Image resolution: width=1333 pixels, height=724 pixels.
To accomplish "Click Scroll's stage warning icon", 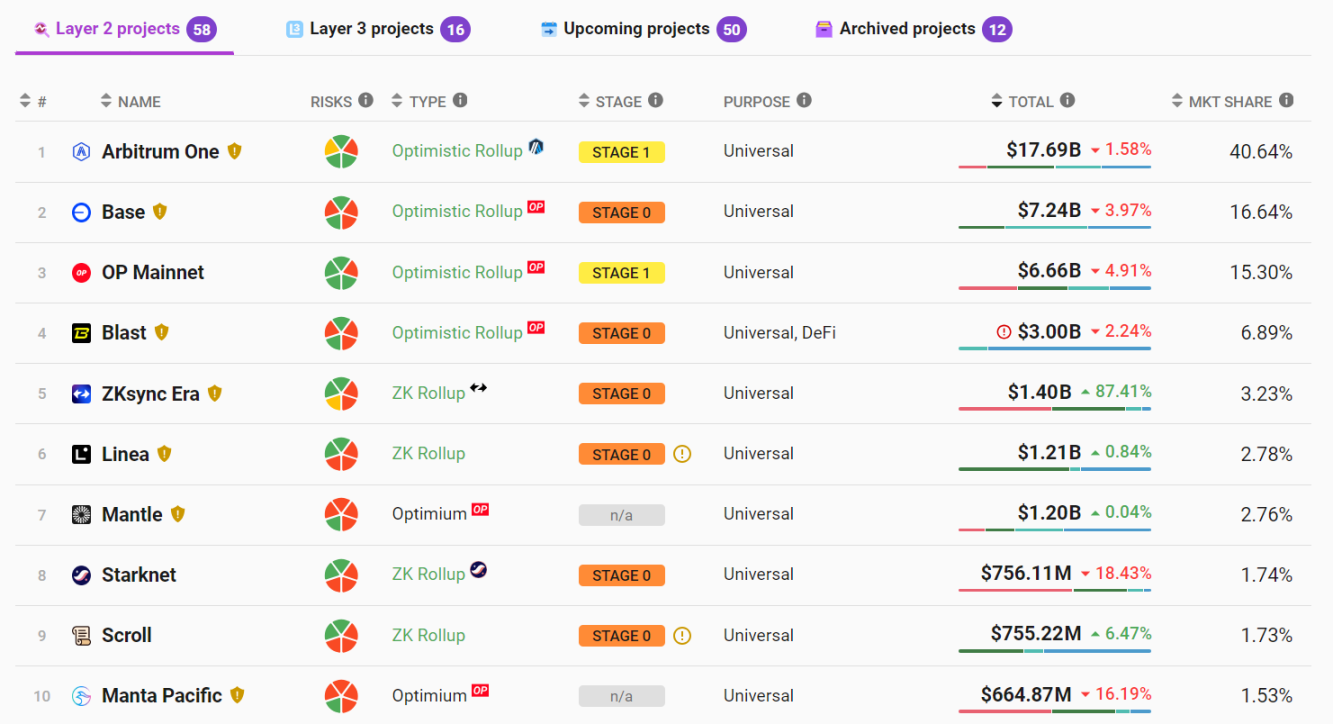I will [x=682, y=635].
